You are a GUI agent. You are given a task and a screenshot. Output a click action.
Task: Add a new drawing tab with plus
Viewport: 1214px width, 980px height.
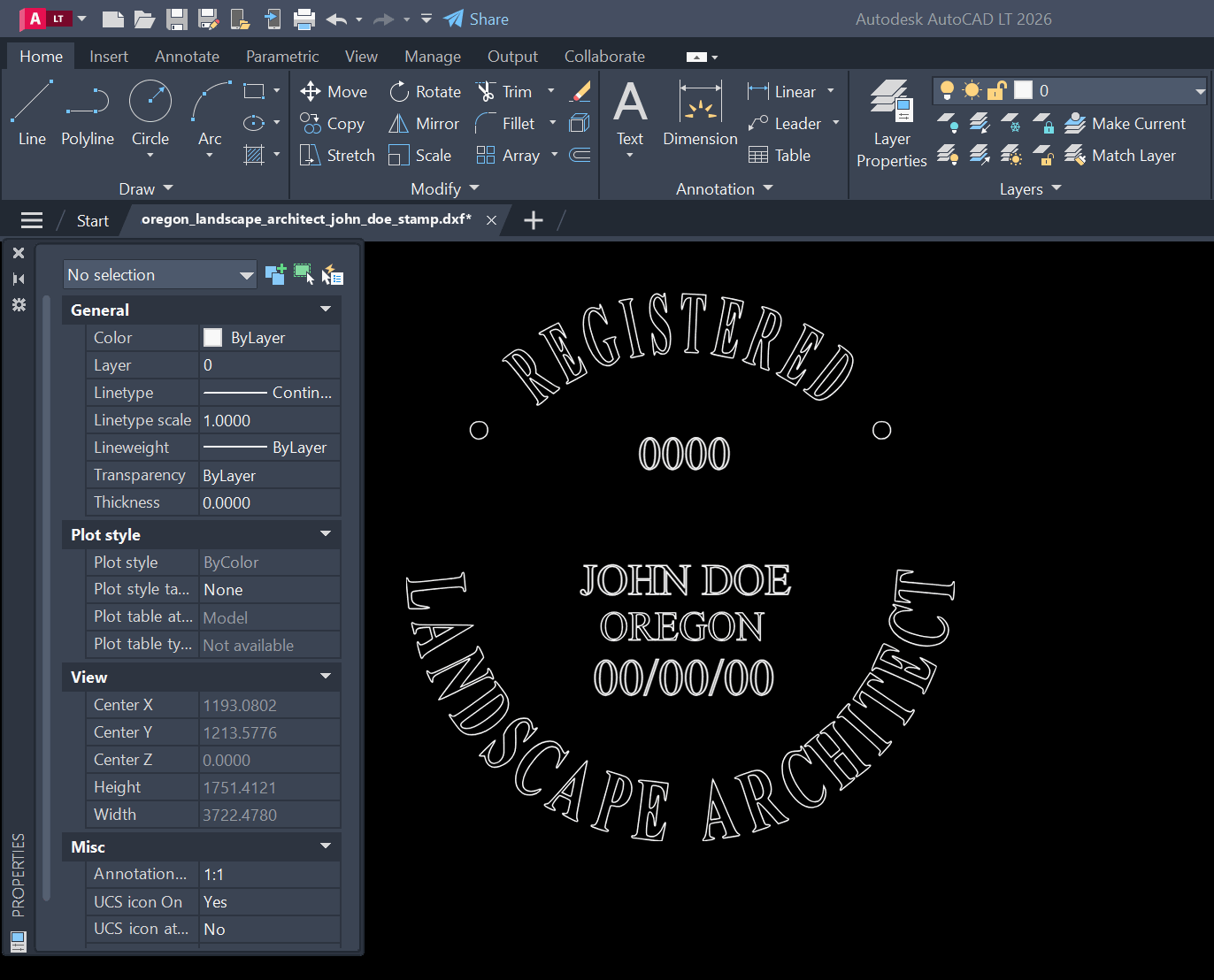(534, 220)
